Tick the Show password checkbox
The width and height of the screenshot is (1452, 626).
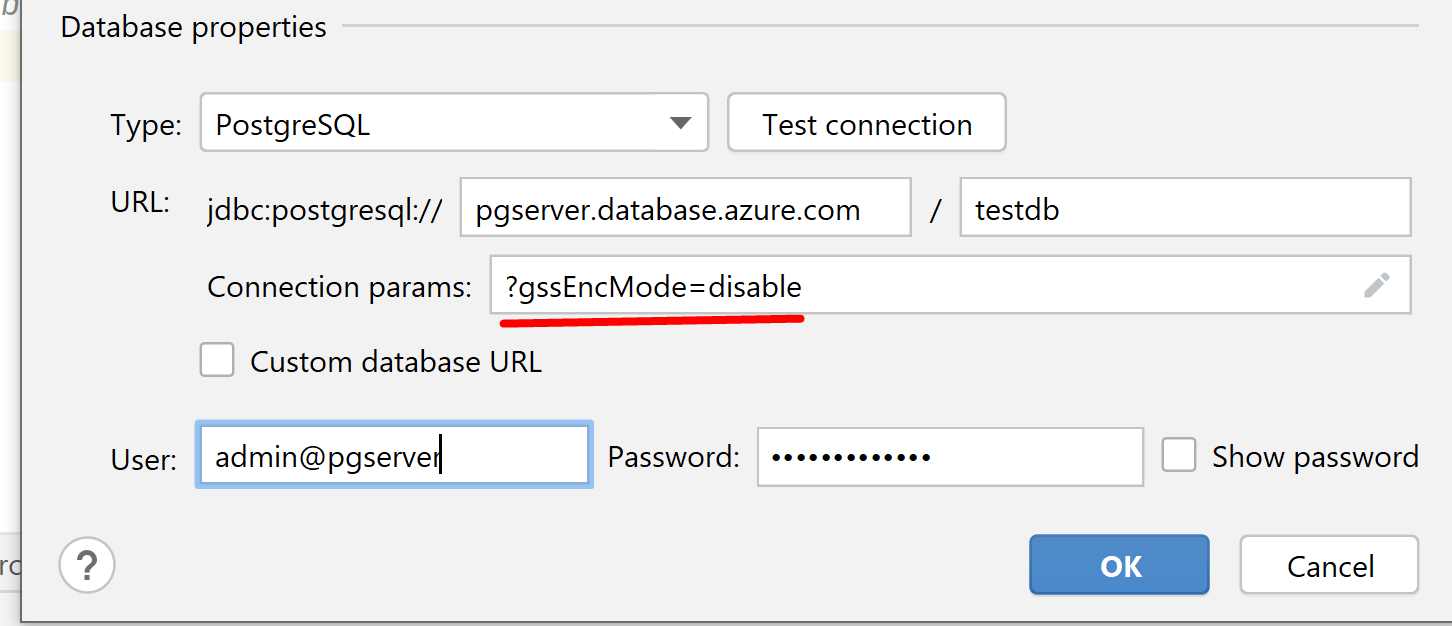pyautogui.click(x=1179, y=456)
